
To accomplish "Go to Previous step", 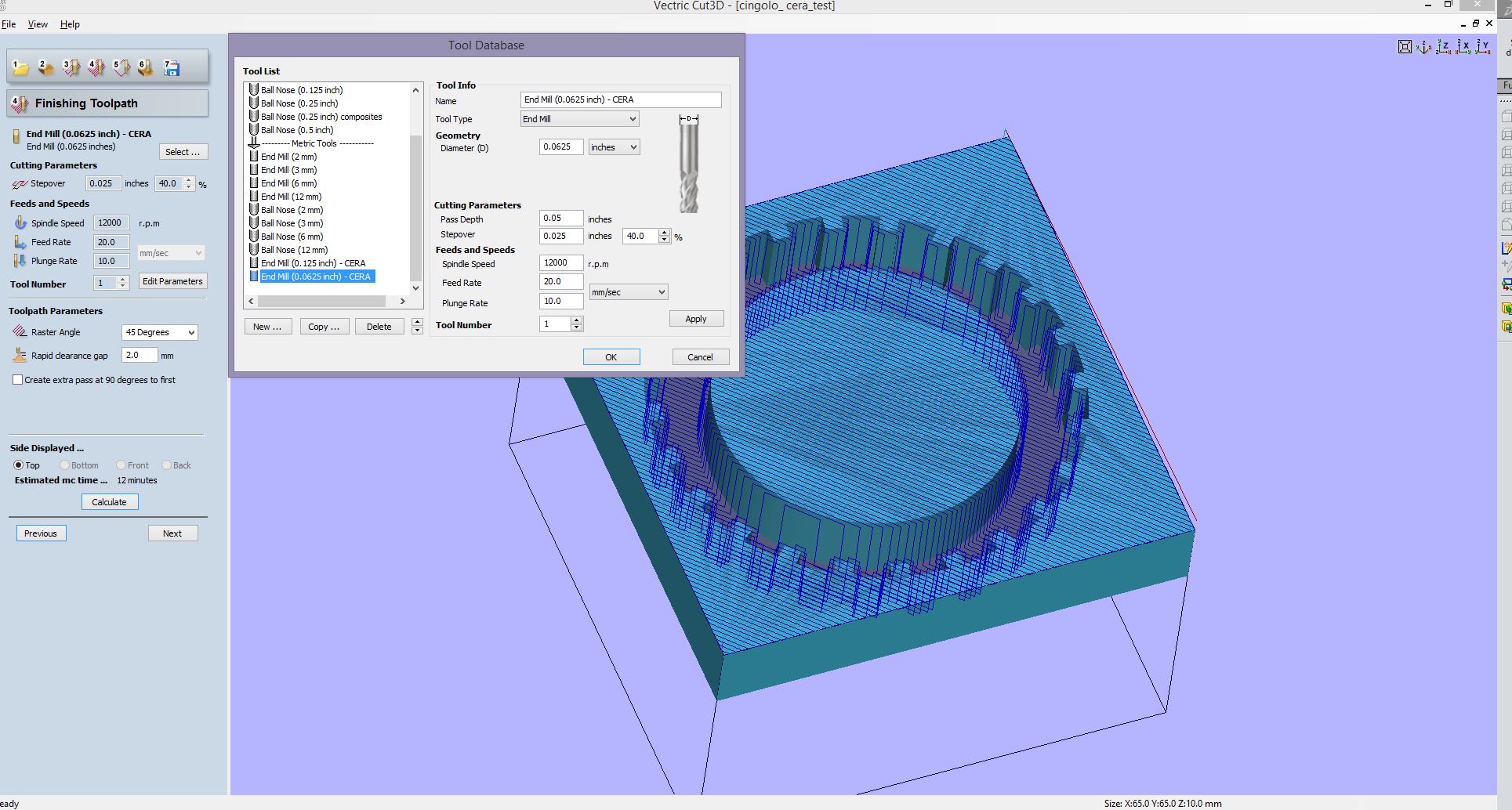I will click(41, 533).
